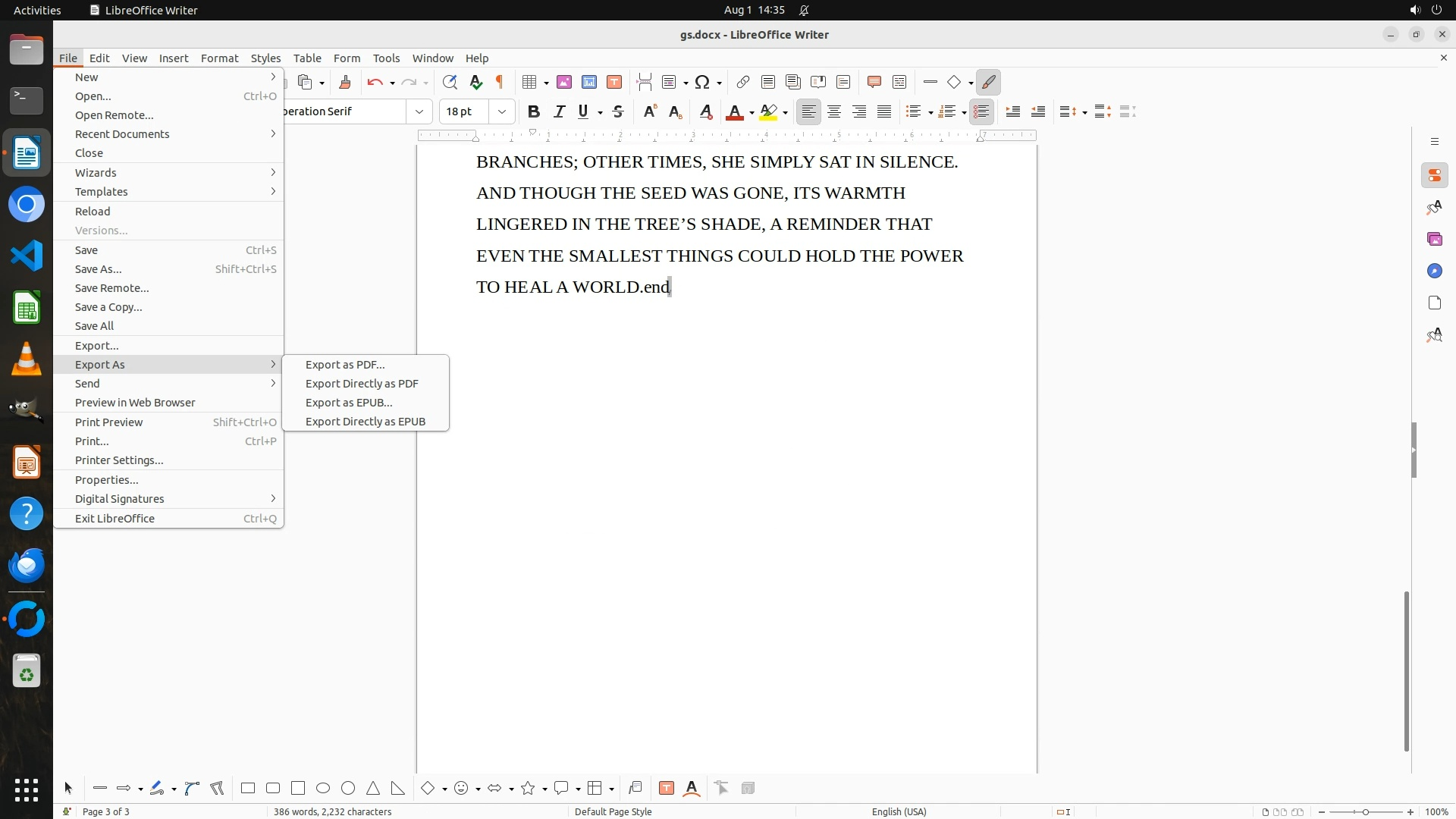Open the Format menu
The width and height of the screenshot is (1456, 819).
click(x=219, y=58)
